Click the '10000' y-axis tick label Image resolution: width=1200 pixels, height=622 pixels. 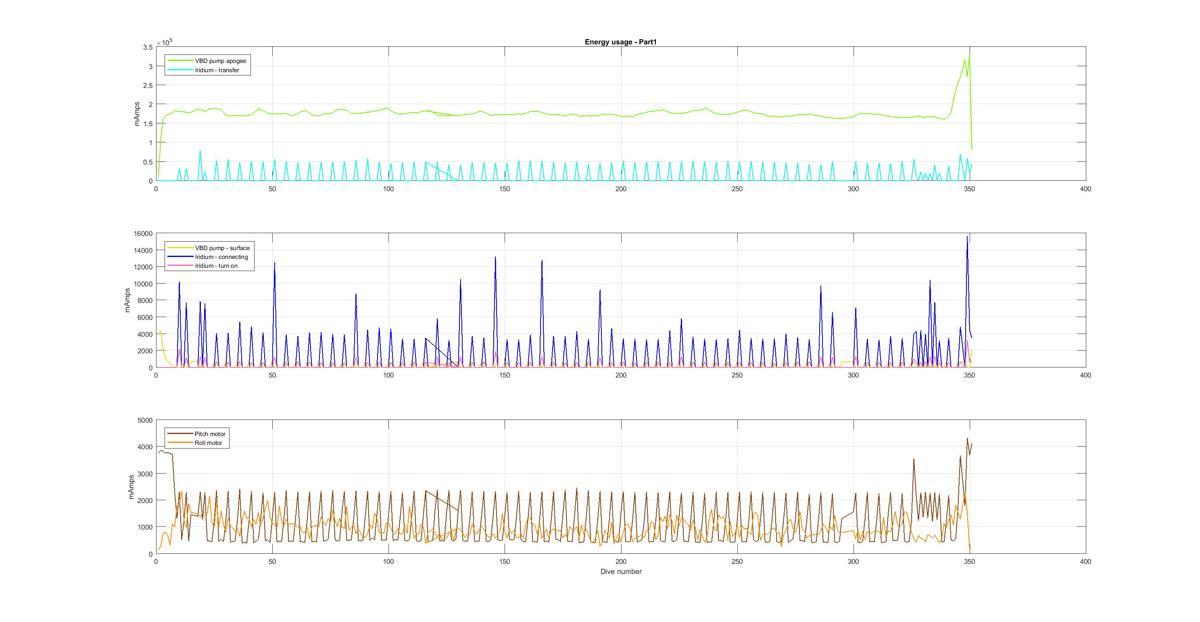[143, 284]
